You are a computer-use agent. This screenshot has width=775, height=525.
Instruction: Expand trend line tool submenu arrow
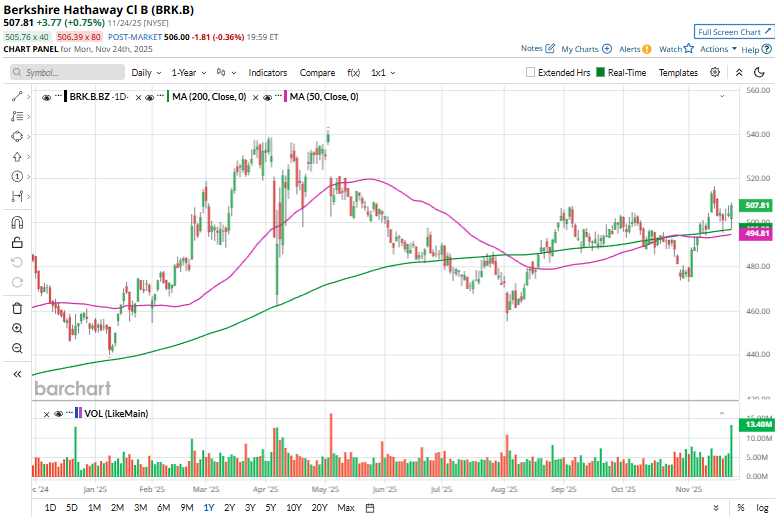click(x=29, y=96)
